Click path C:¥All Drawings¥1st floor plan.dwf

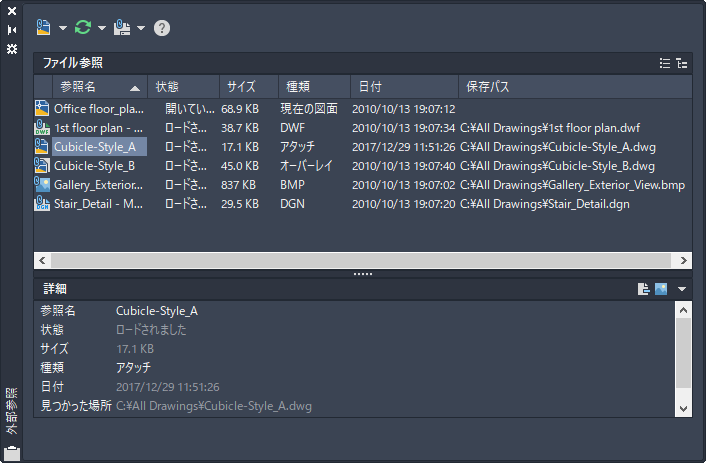point(550,128)
